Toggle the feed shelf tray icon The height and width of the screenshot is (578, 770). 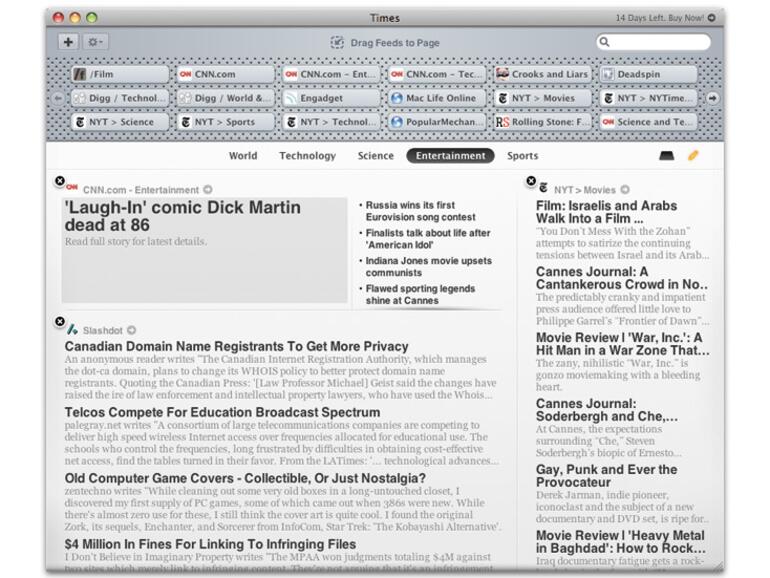click(x=667, y=156)
